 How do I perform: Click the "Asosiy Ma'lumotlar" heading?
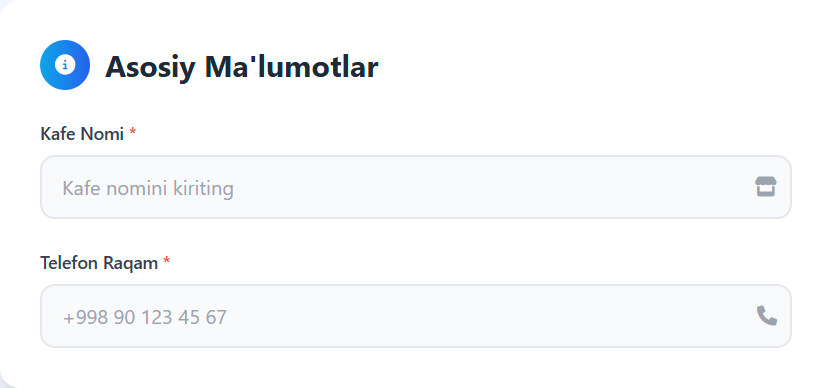[x=242, y=67]
